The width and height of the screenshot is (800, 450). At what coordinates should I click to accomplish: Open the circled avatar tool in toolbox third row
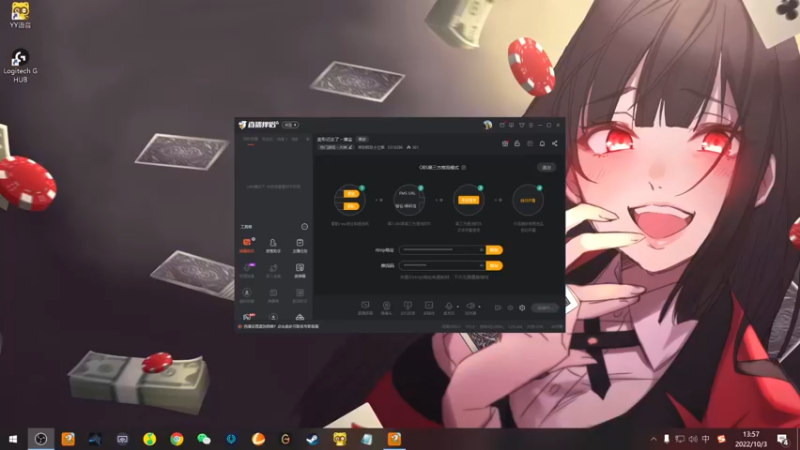coord(247,295)
